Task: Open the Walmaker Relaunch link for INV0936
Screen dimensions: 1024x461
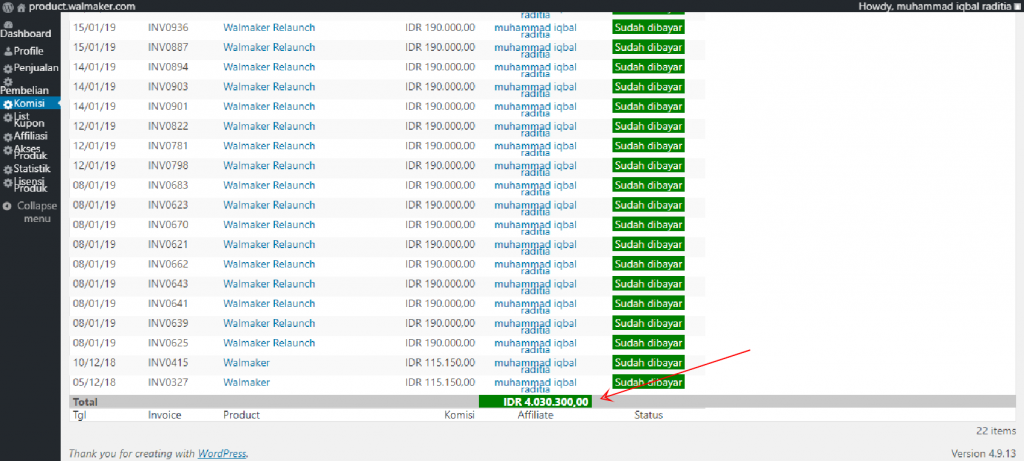Action: 269,27
